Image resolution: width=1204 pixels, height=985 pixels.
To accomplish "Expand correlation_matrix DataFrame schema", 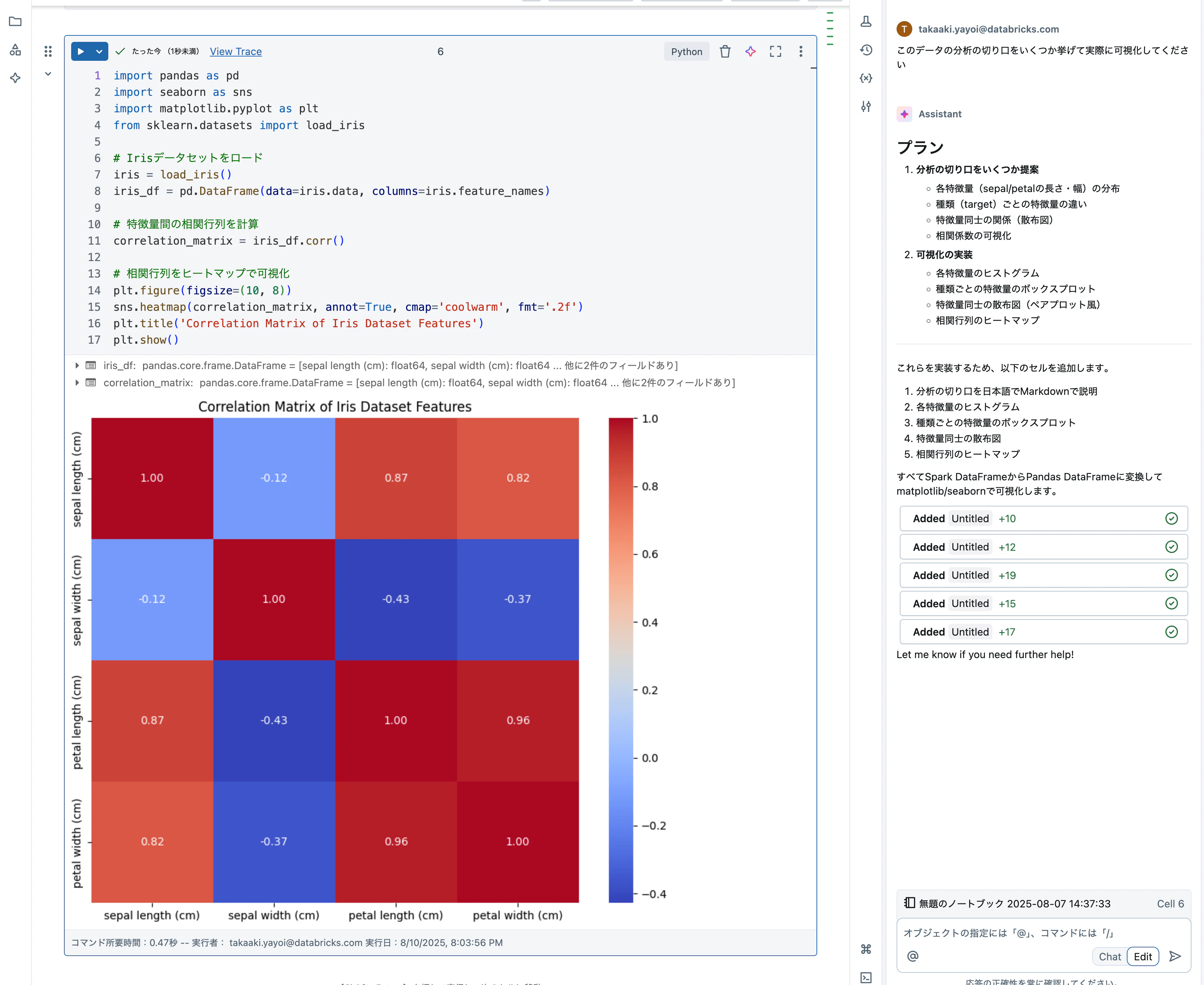I will point(77,382).
